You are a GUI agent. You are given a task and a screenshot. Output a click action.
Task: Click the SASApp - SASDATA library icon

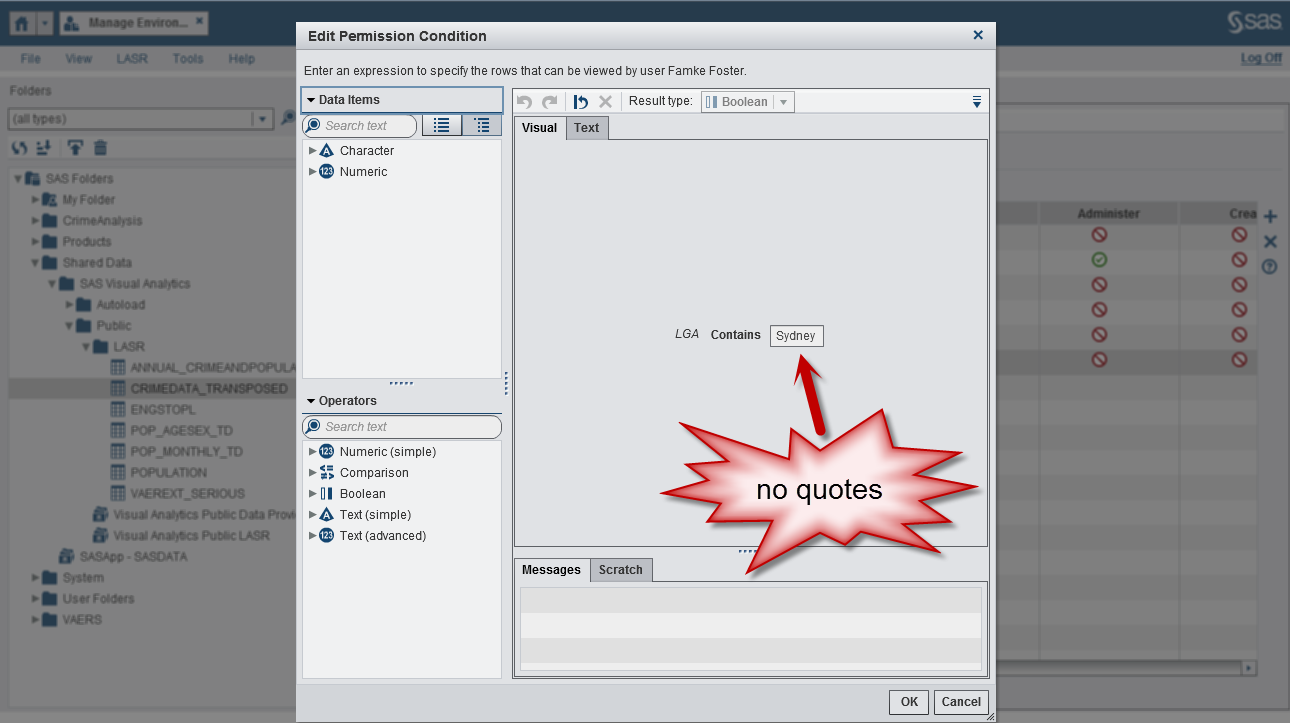click(66, 556)
